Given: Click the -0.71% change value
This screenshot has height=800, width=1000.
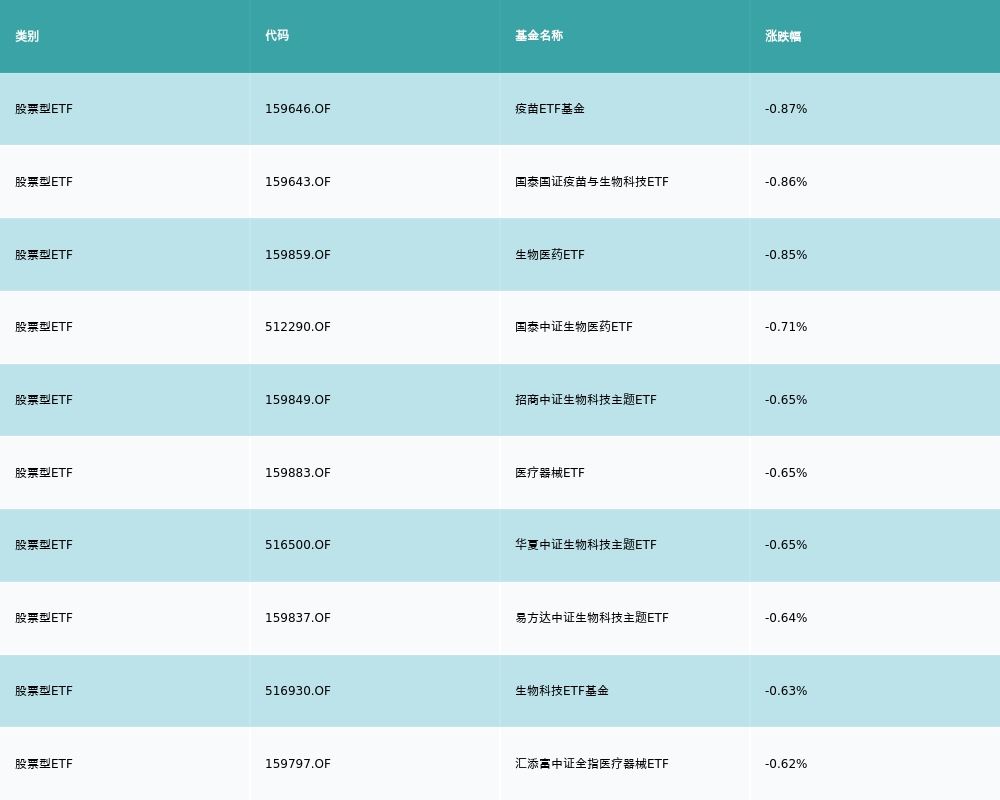Looking at the screenshot, I should [786, 327].
